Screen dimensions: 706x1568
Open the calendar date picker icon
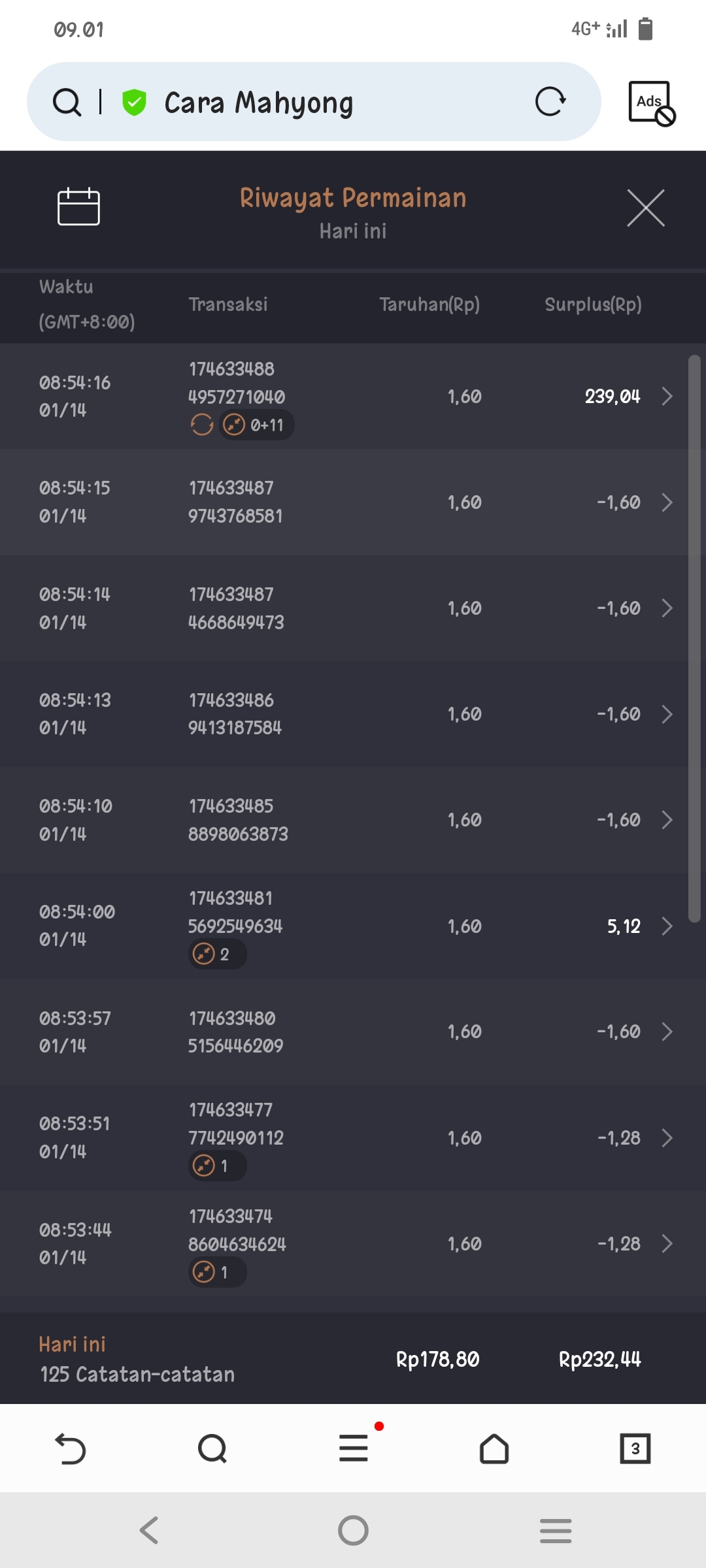coord(78,207)
